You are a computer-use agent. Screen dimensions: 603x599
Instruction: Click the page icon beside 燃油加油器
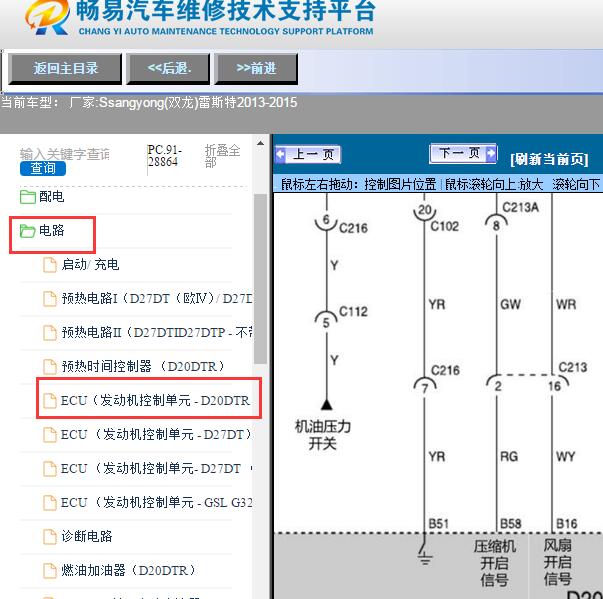coord(50,570)
